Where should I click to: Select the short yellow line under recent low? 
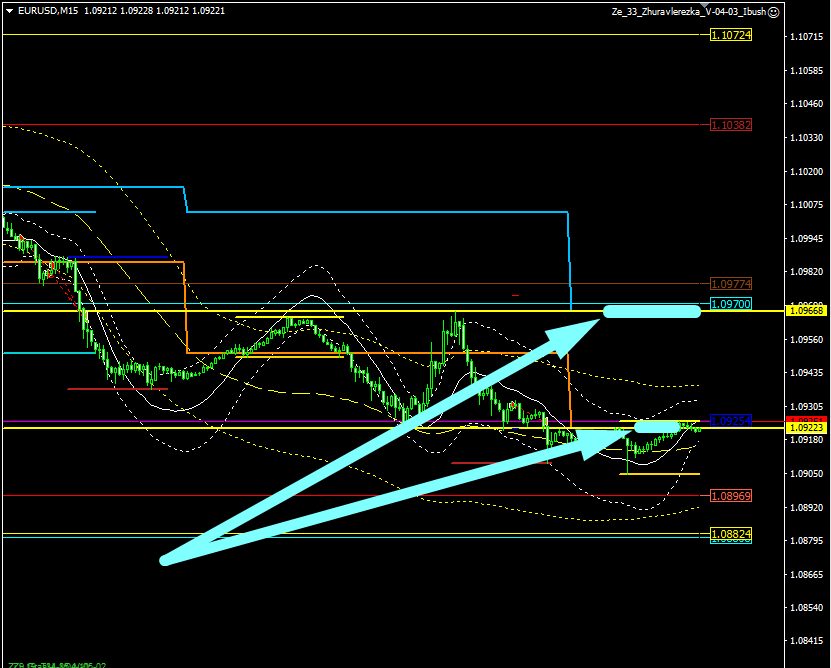tap(659, 473)
